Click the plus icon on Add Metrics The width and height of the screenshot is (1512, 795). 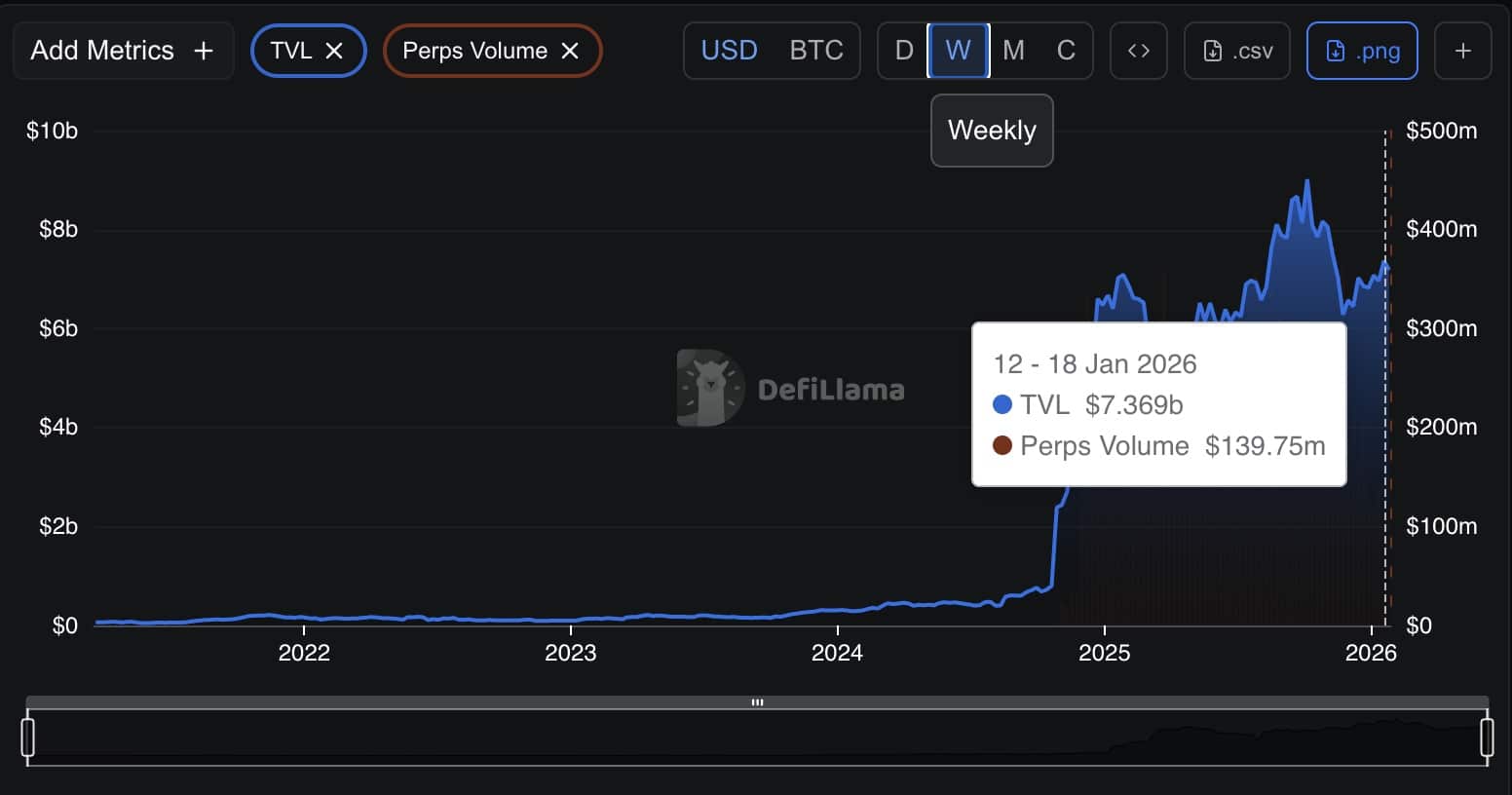202,50
